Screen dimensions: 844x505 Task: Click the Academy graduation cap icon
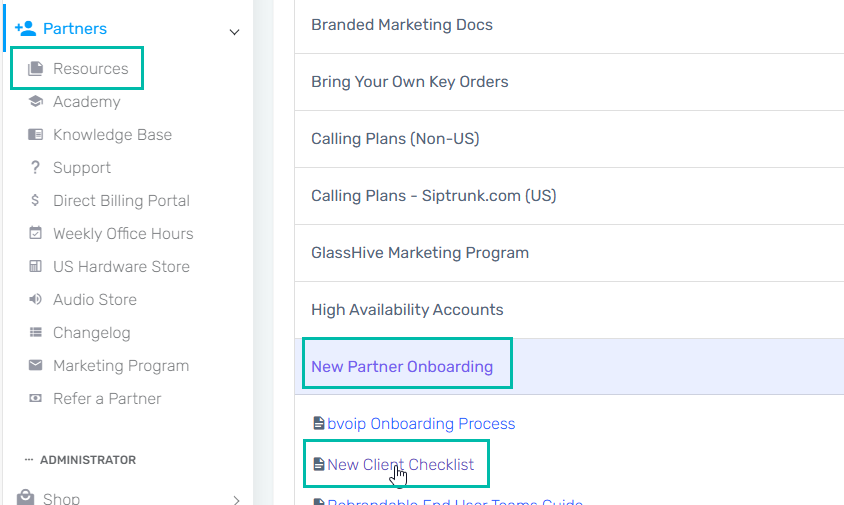coord(36,101)
